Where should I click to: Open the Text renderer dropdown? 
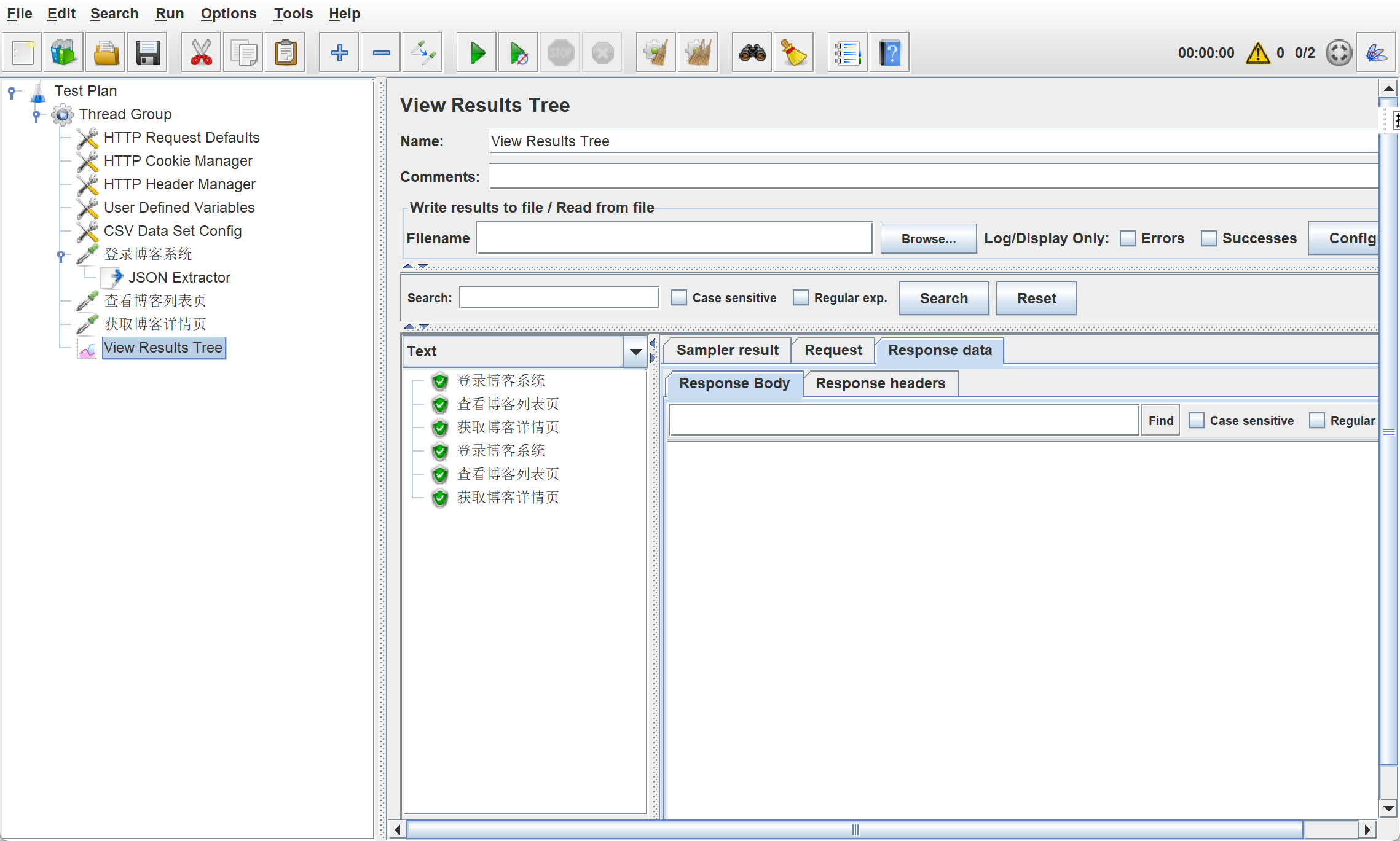635,351
